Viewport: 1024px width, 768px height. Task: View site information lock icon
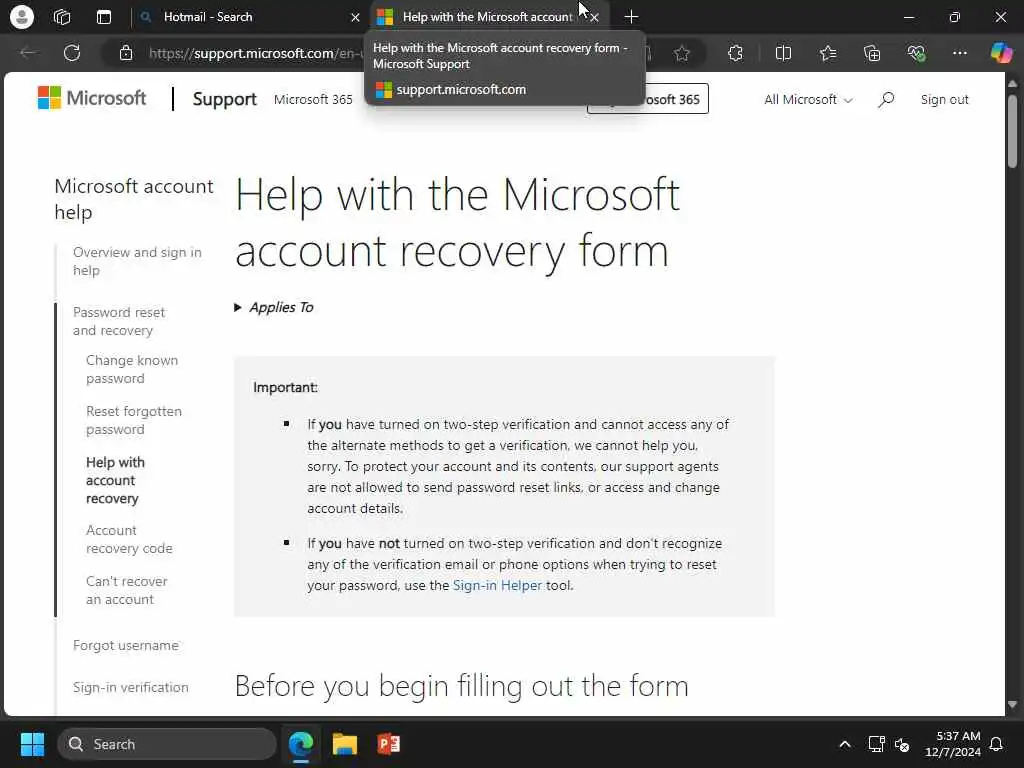(x=126, y=53)
